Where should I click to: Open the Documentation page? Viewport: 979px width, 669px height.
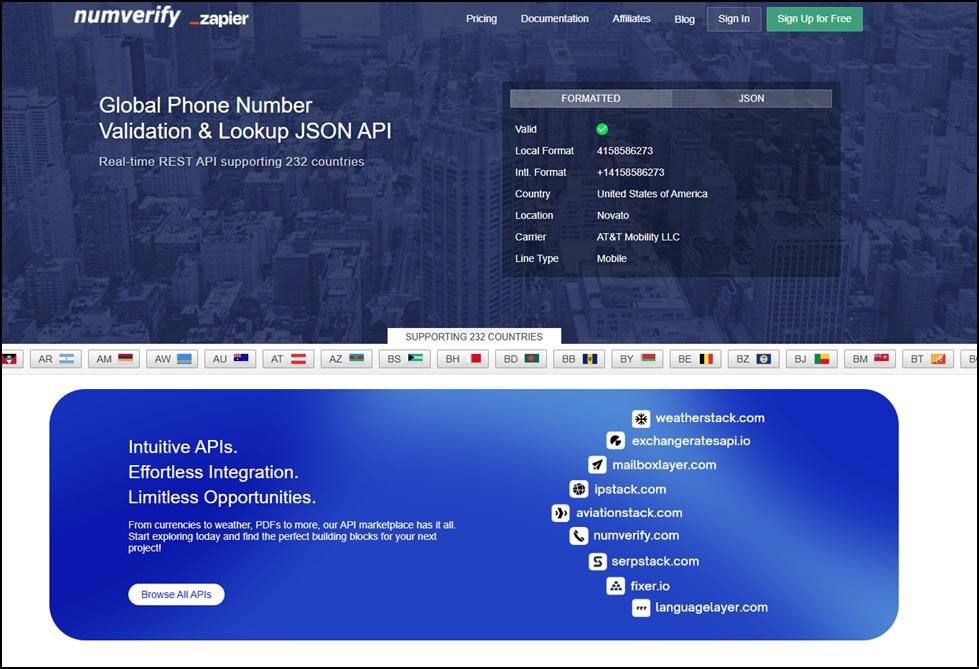554,19
